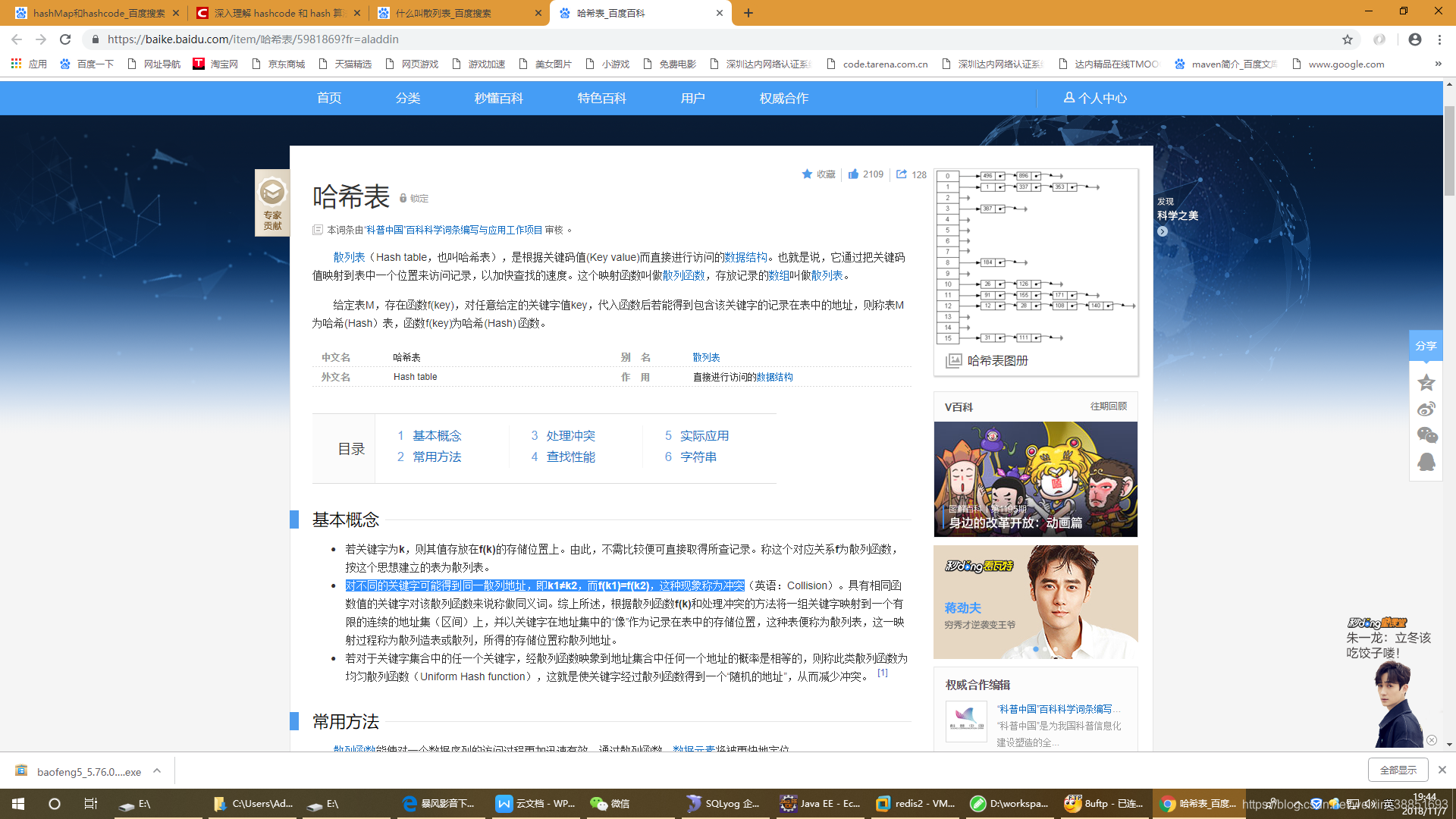Click 权威合作 in Baike navigation
The image size is (1456, 819).
pyautogui.click(x=784, y=98)
